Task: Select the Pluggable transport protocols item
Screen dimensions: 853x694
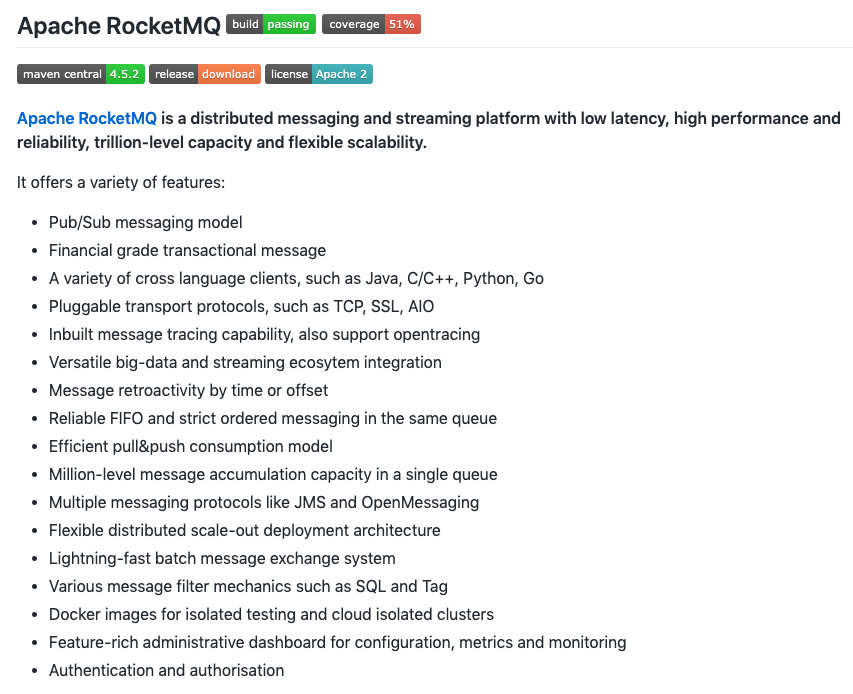Action: [x=241, y=306]
